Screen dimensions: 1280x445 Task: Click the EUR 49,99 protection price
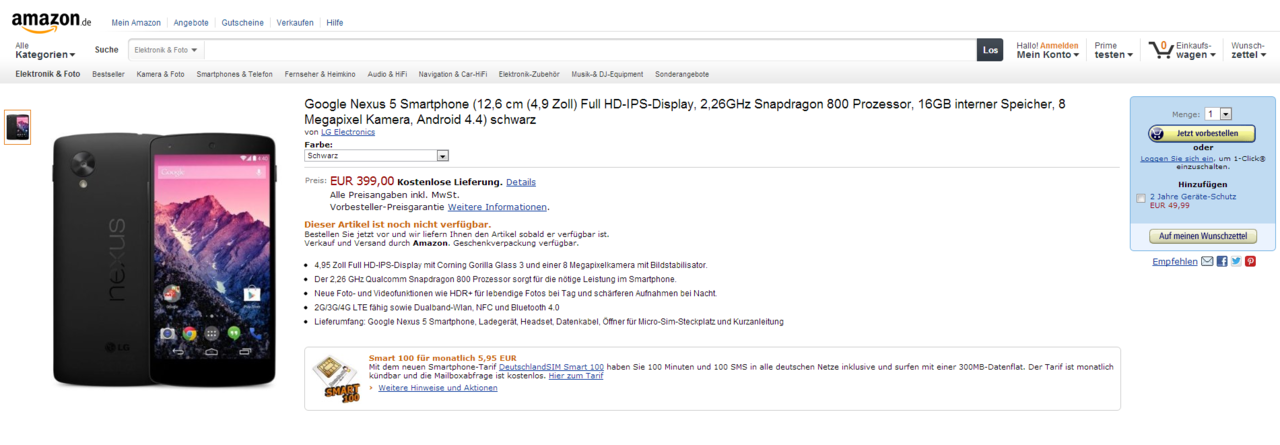pyautogui.click(x=1170, y=205)
